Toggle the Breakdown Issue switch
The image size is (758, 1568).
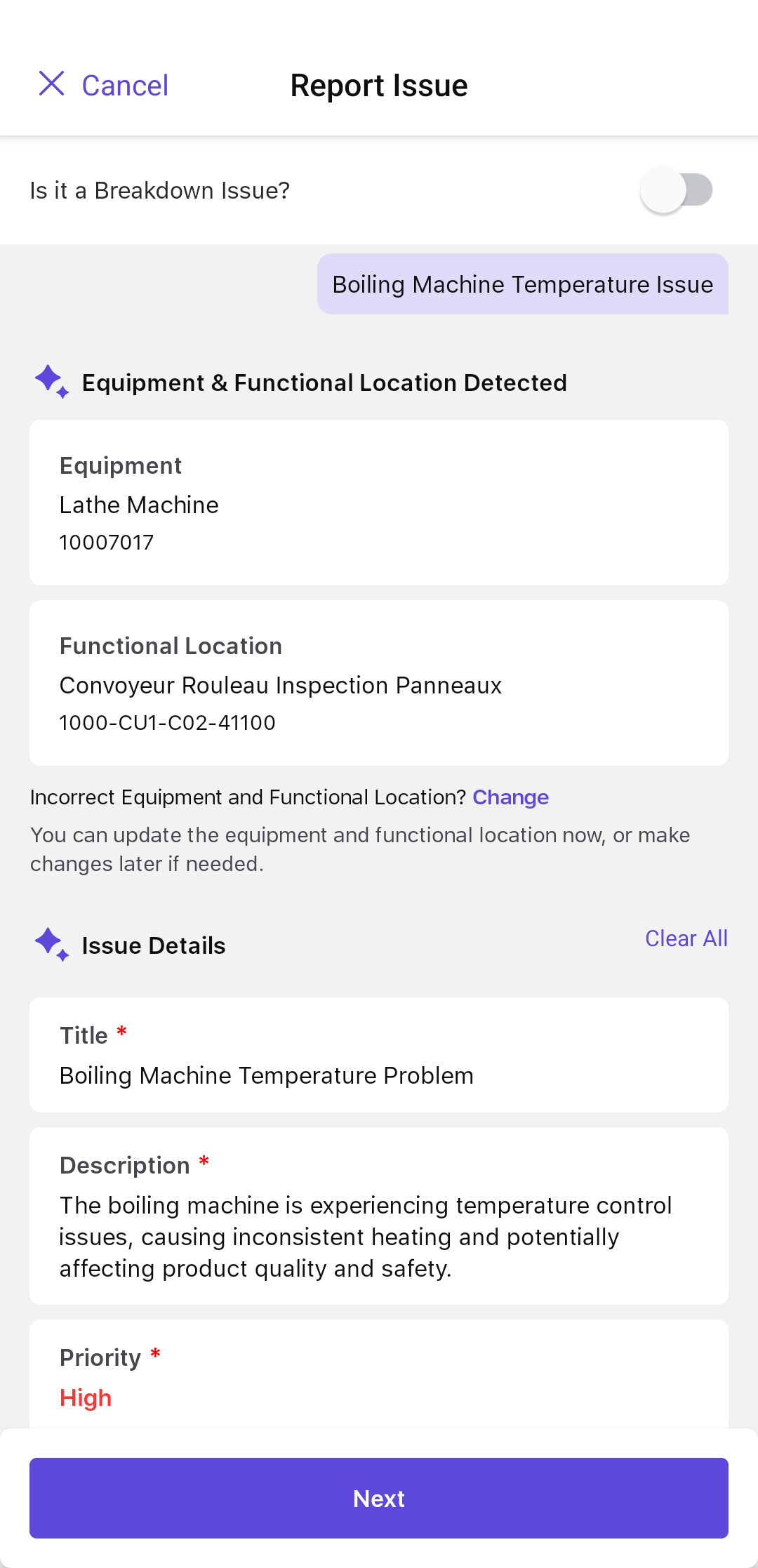(677, 190)
